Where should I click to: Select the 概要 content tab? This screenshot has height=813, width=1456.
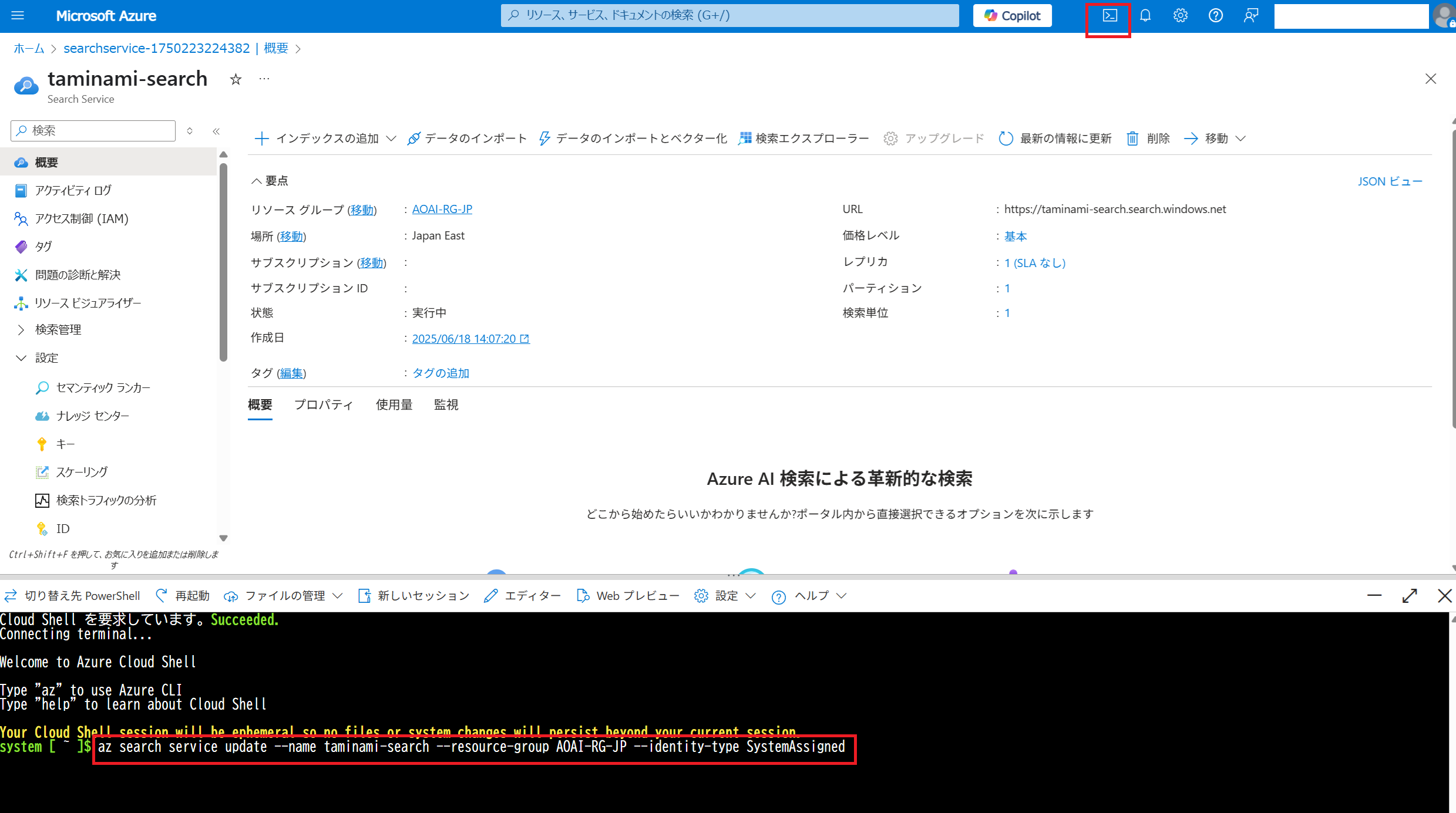[260, 405]
